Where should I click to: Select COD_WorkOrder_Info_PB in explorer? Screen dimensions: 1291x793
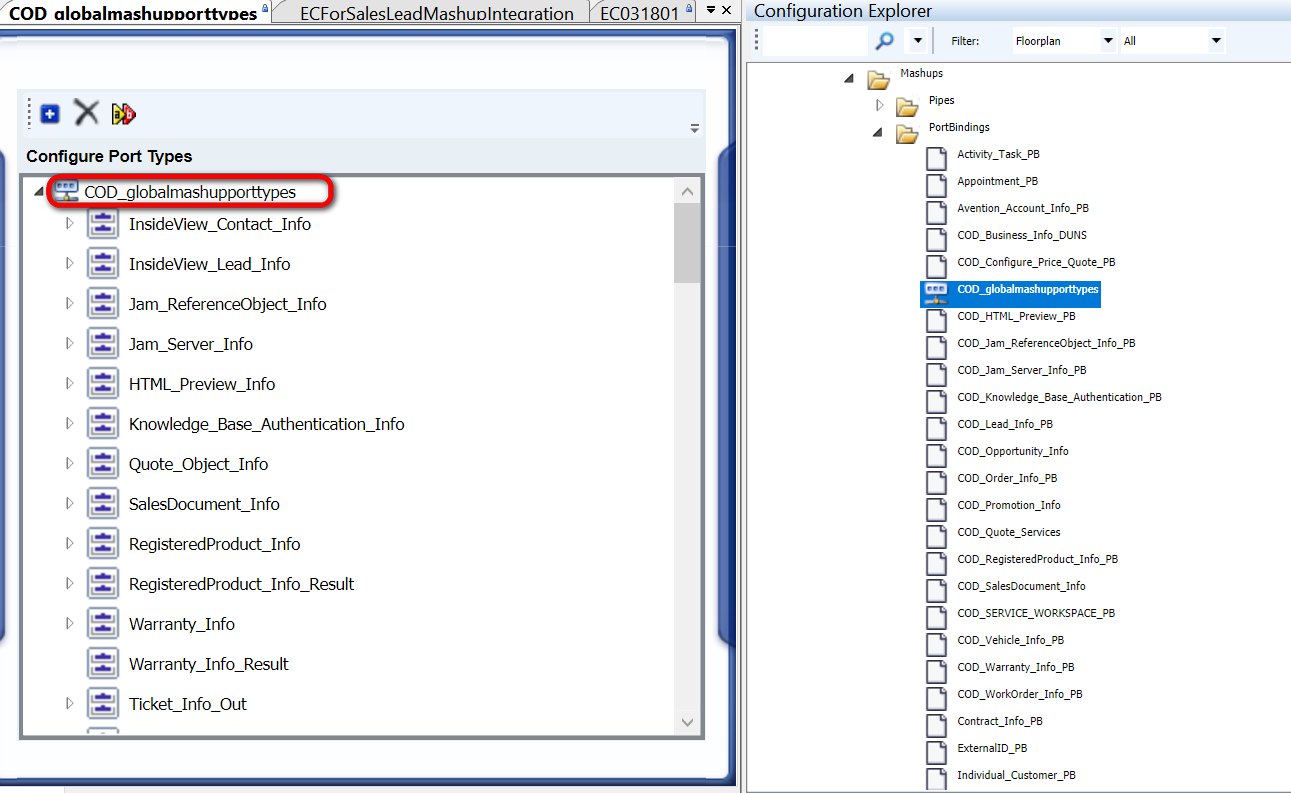pos(1020,694)
